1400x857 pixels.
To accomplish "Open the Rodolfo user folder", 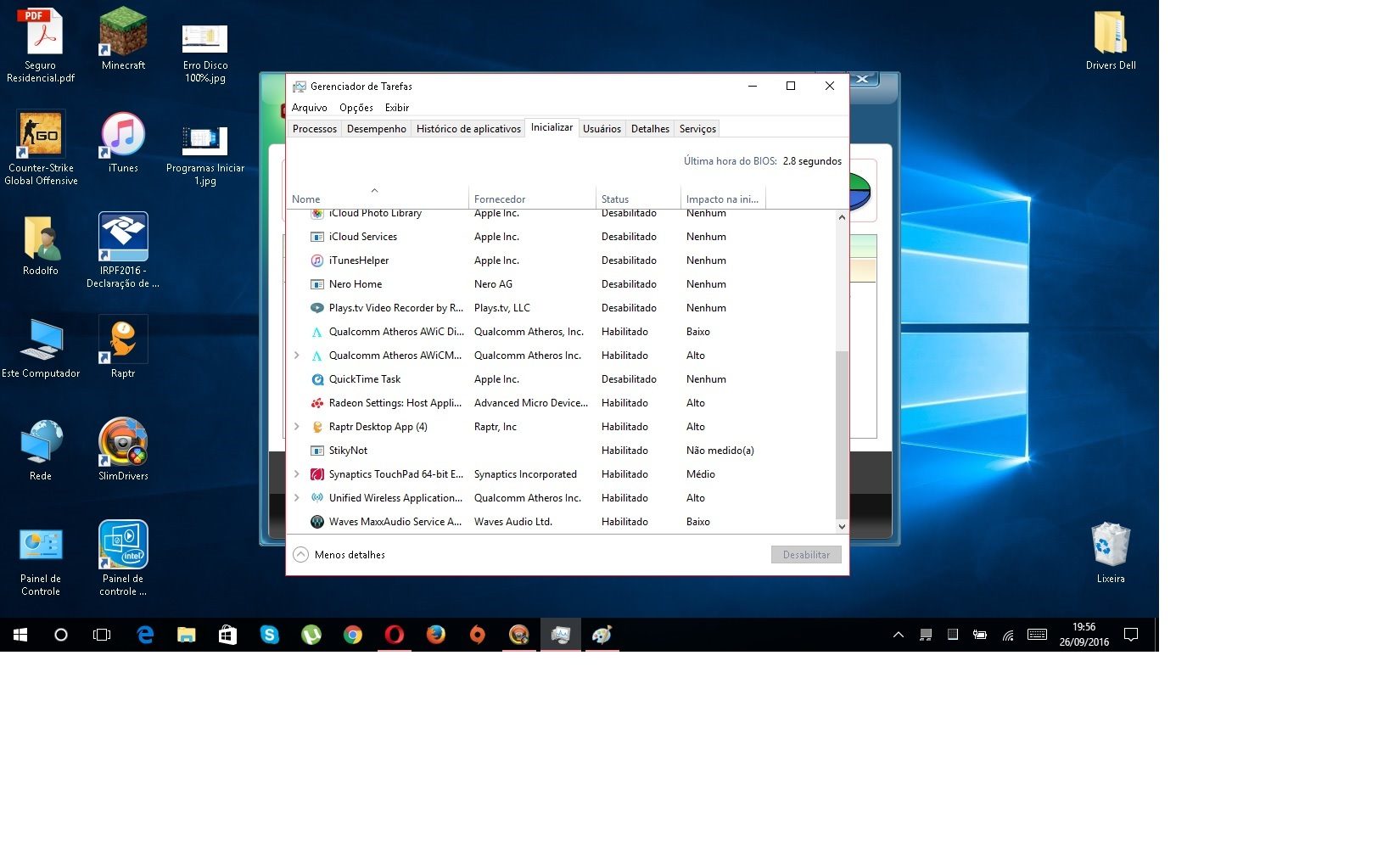I will click(41, 244).
